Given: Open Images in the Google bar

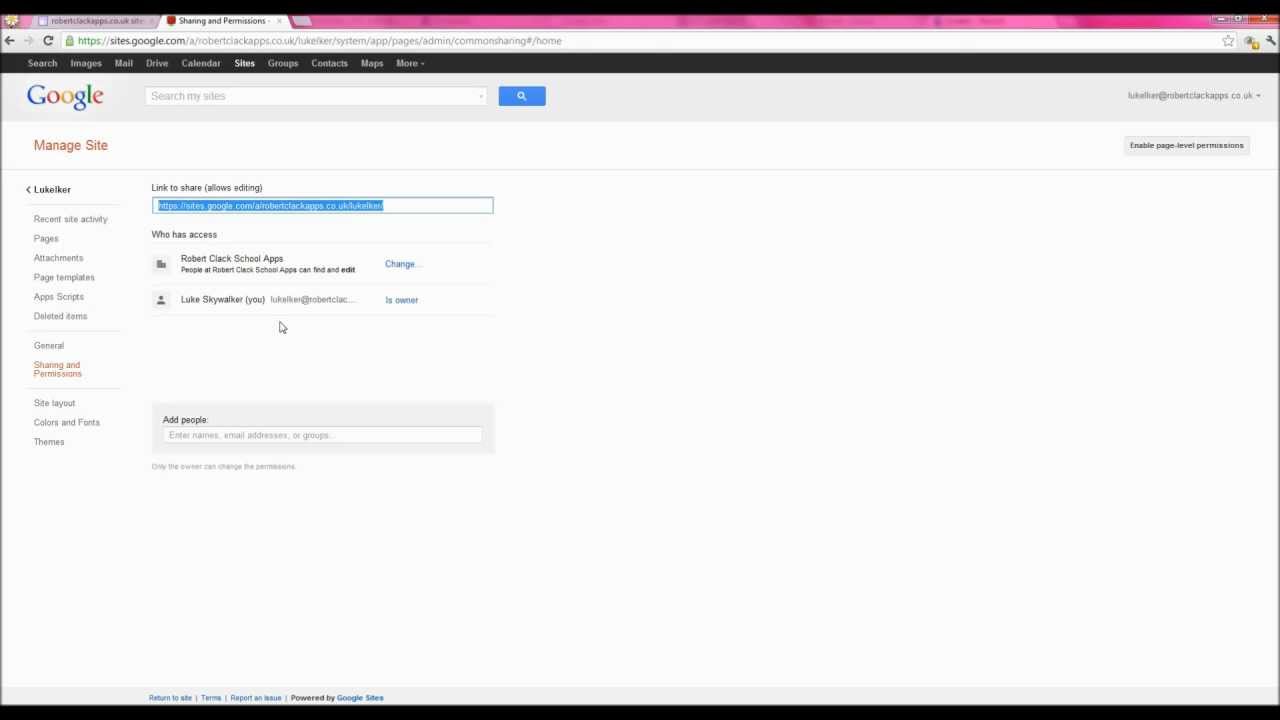Looking at the screenshot, I should pyautogui.click(x=86, y=63).
